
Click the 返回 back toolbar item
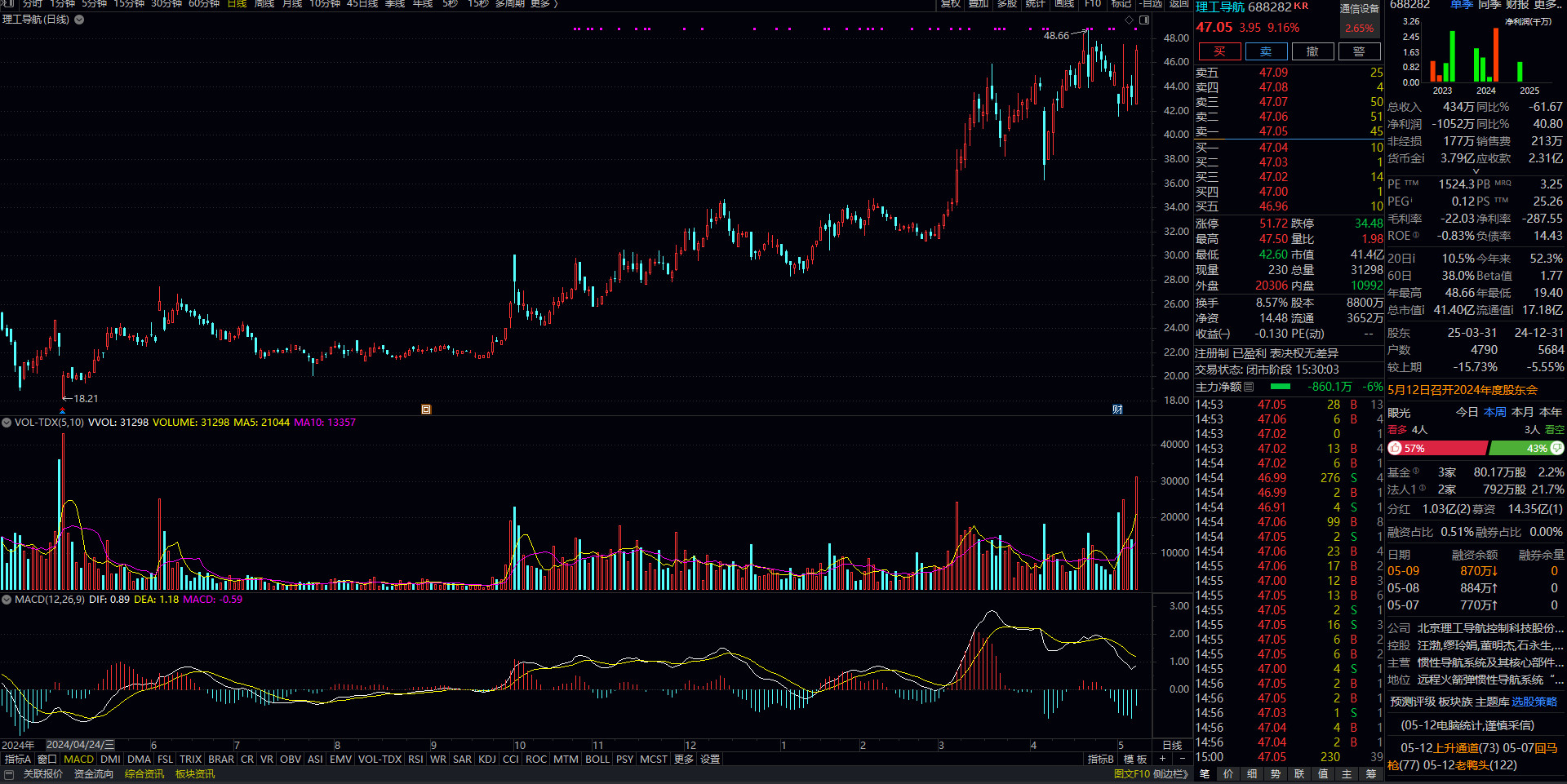[1179, 4]
